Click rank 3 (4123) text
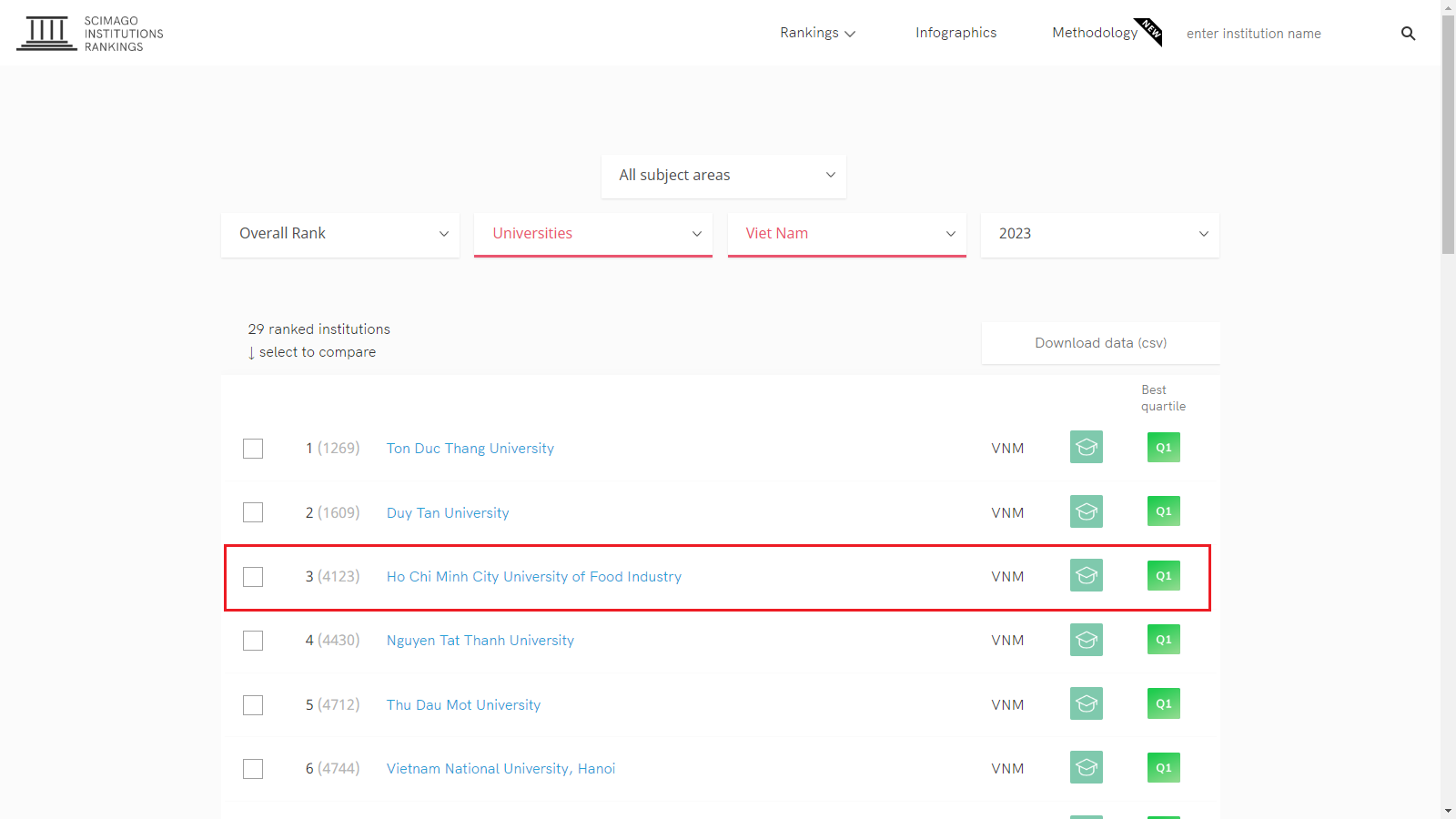 tap(332, 577)
